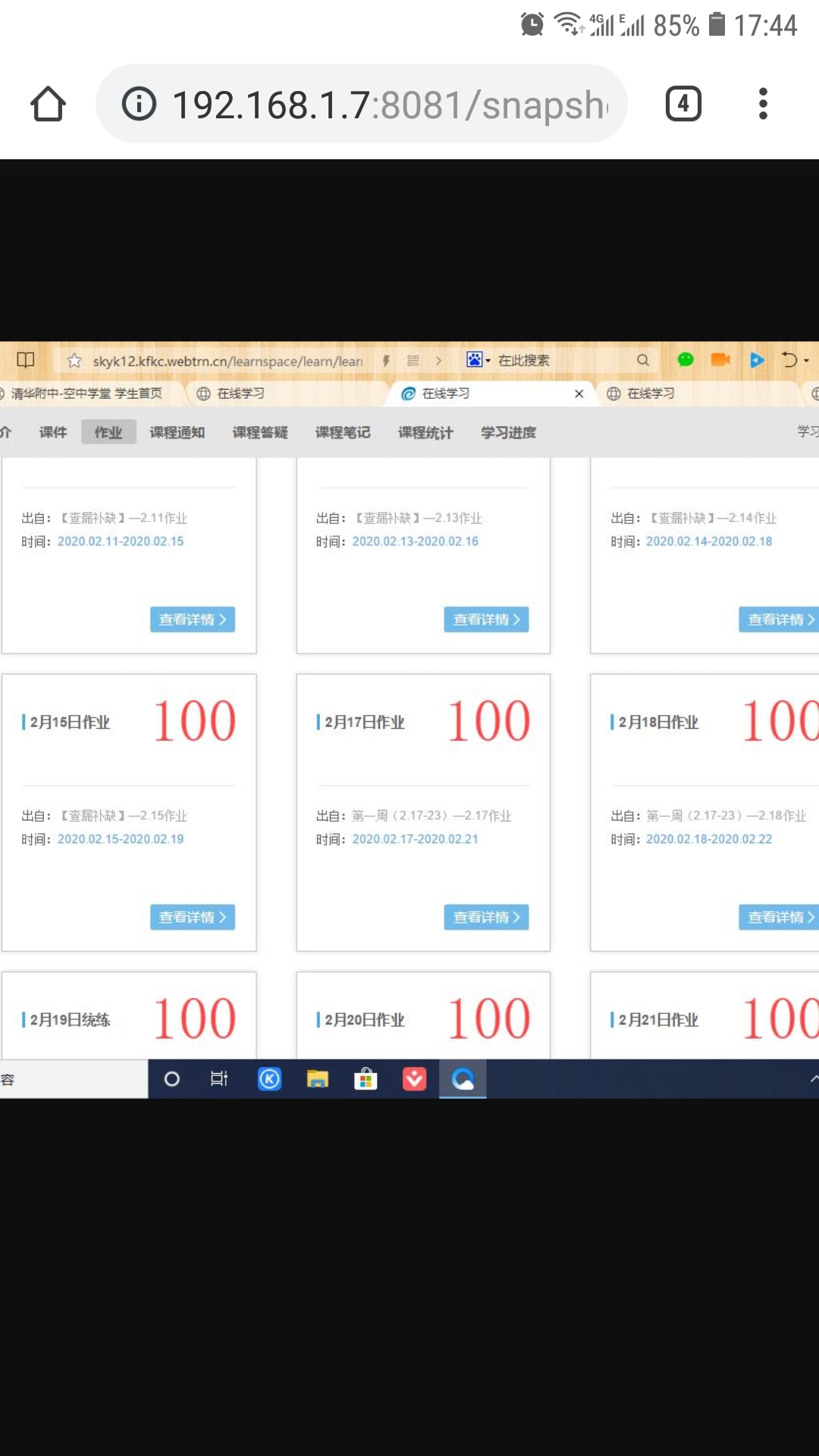
Task: Open the 课程统计 navigation item
Action: 425,432
